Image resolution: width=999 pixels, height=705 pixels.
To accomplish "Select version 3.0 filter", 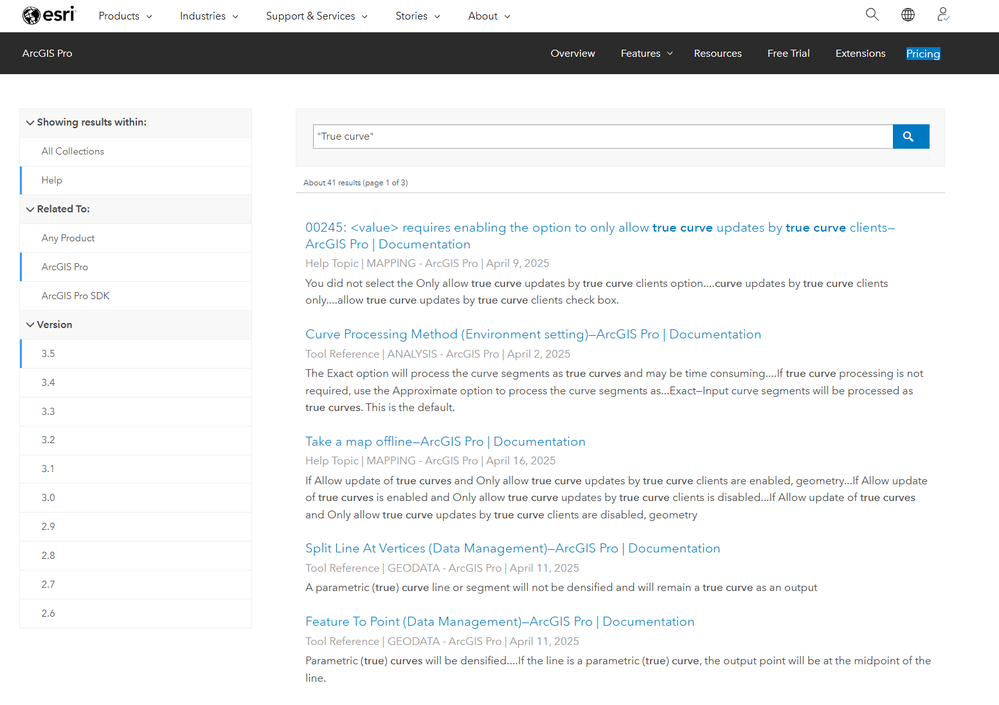I will pyautogui.click(x=136, y=498).
